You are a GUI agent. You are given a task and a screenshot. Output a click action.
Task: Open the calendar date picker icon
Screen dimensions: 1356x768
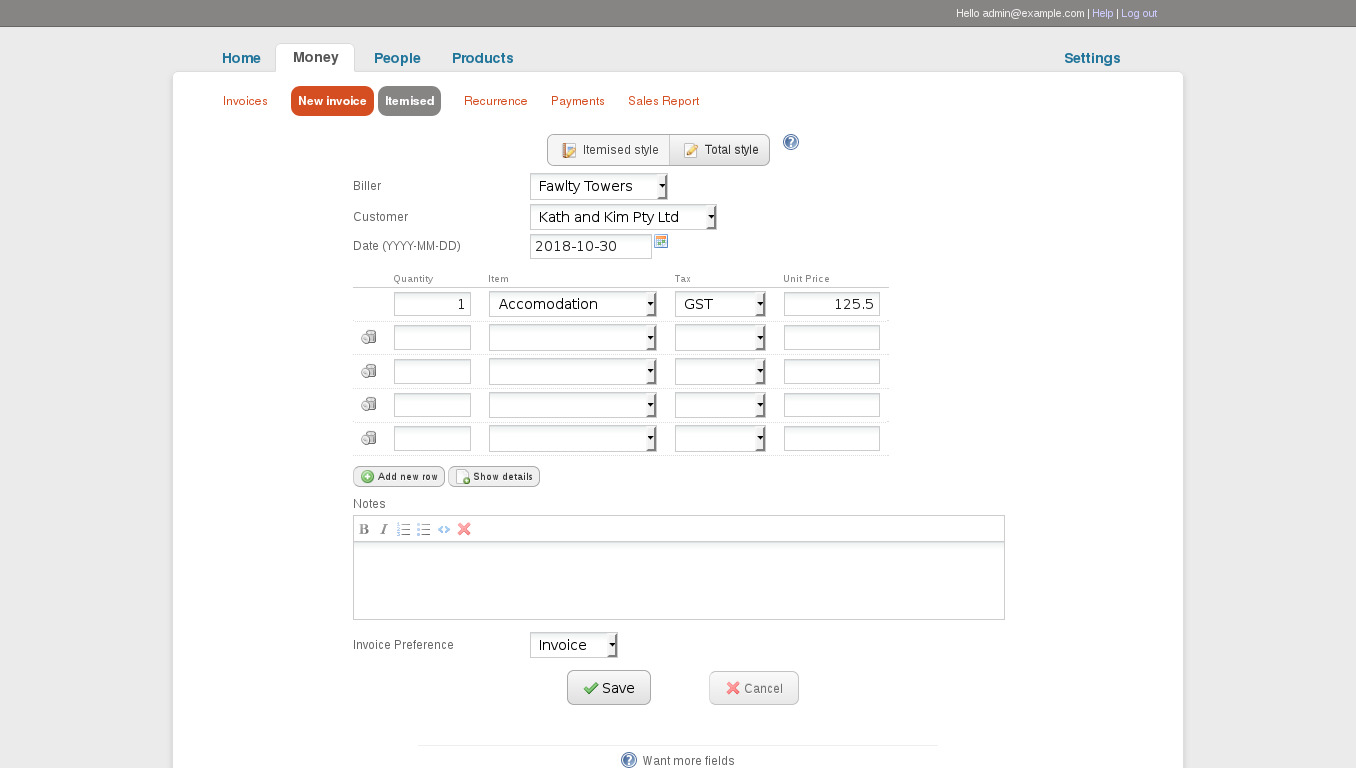(660, 242)
